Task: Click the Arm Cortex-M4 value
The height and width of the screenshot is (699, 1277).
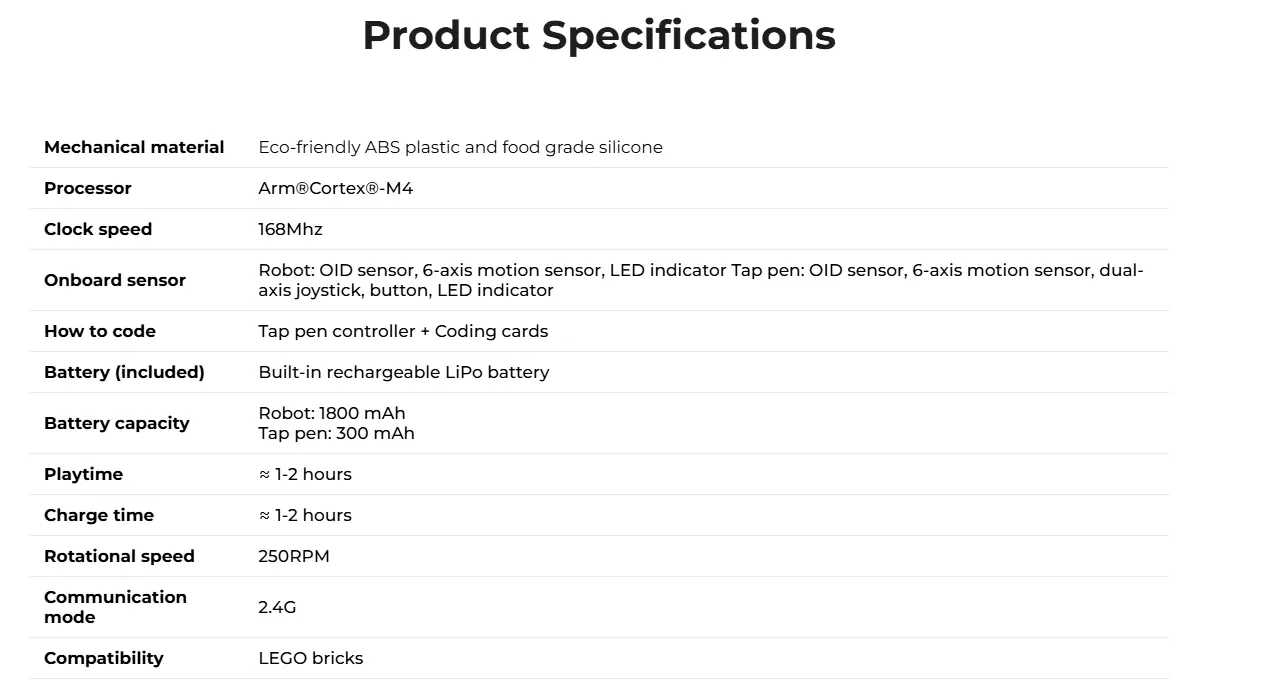Action: point(335,188)
